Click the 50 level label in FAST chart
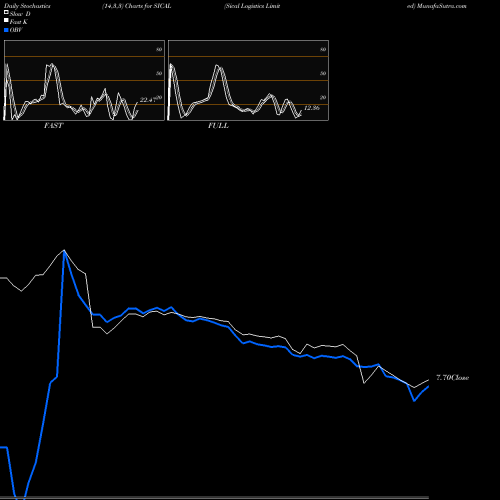This screenshot has height=500, width=500. pyautogui.click(x=159, y=73)
